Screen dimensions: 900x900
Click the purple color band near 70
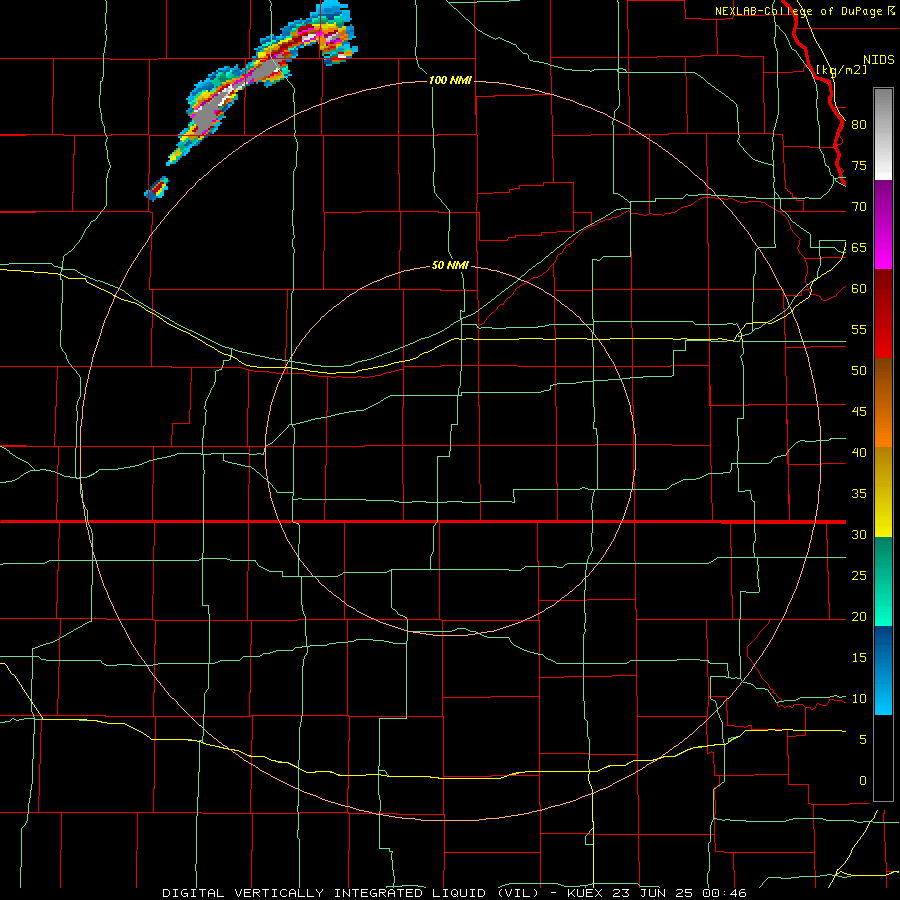pyautogui.click(x=883, y=202)
